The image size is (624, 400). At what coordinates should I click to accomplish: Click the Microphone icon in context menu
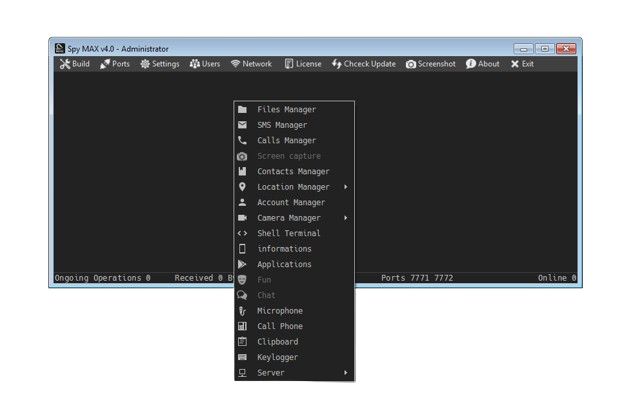click(x=242, y=311)
